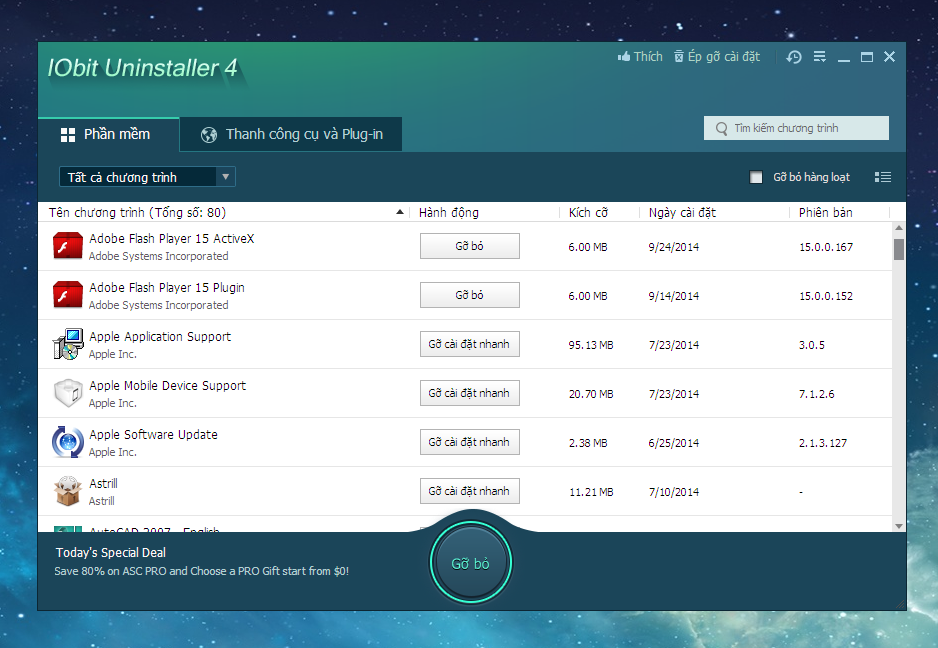938x648 pixels.
Task: Select Adobe Flash Player 15 Plugin name
Action: point(167,288)
